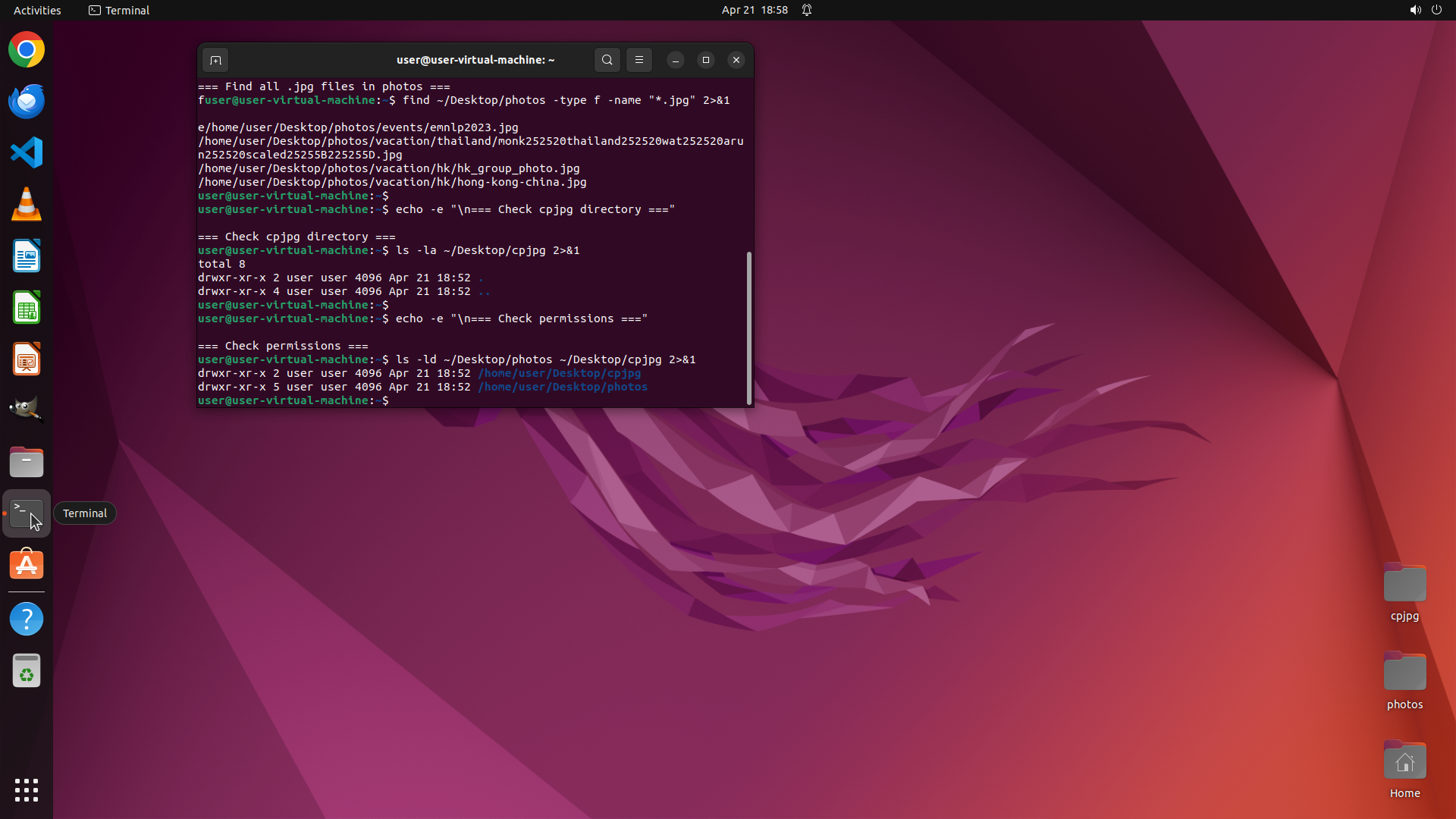Image resolution: width=1456 pixels, height=819 pixels.
Task: Open LibreOffice Impress from dock
Action: (27, 359)
